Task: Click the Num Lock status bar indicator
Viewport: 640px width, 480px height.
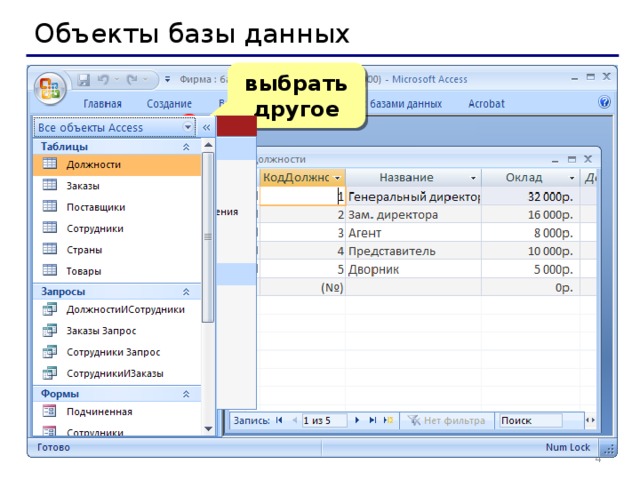Action: (567, 447)
